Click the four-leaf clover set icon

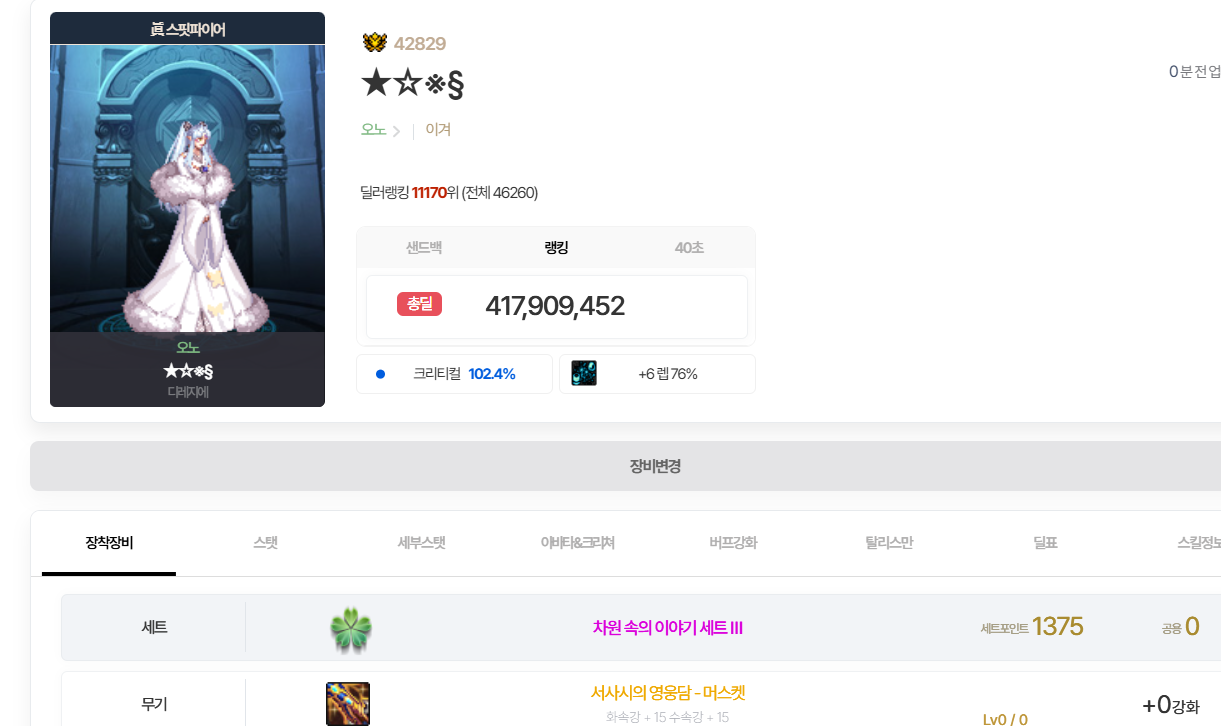(x=350, y=629)
